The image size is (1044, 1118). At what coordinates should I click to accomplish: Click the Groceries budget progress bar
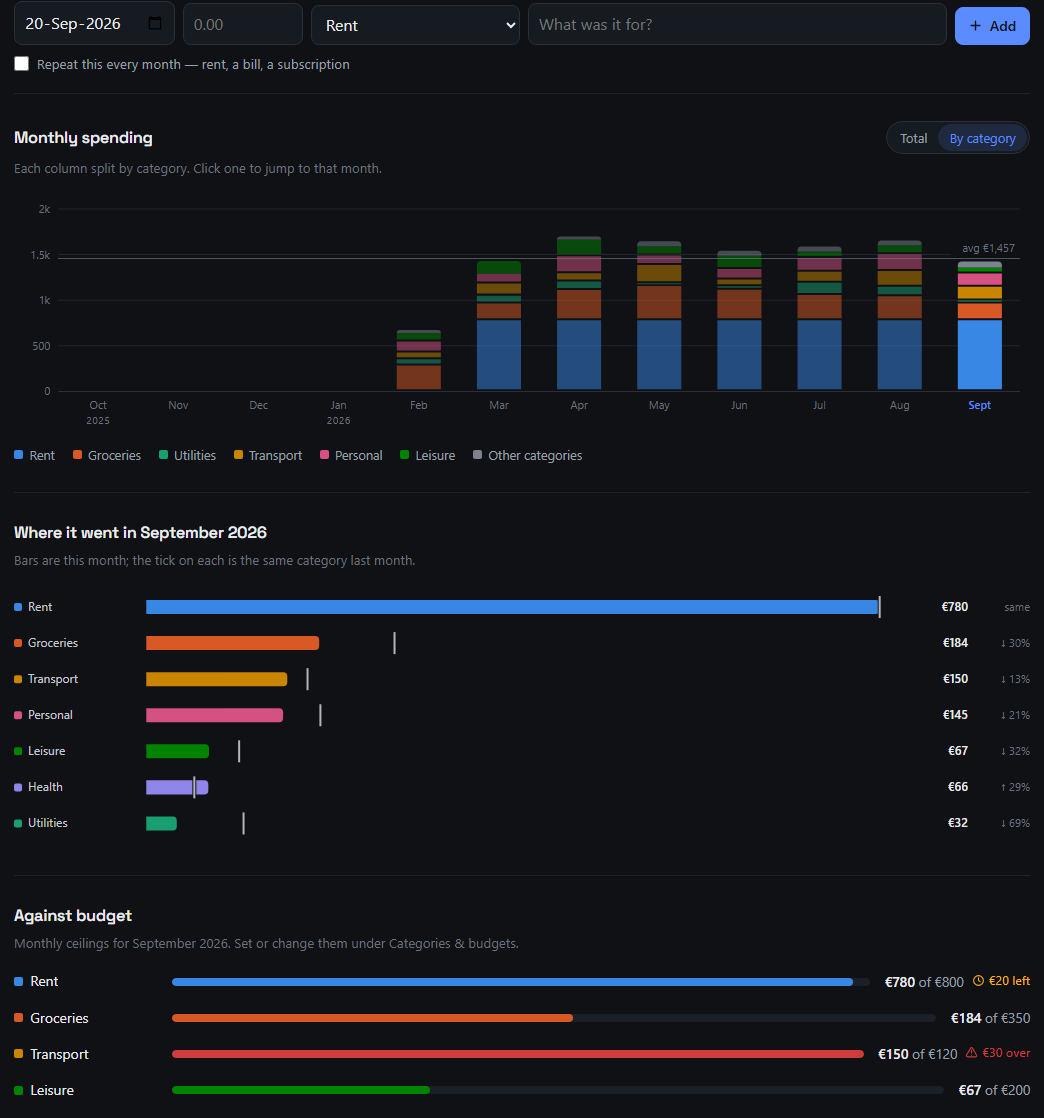[x=553, y=1018]
